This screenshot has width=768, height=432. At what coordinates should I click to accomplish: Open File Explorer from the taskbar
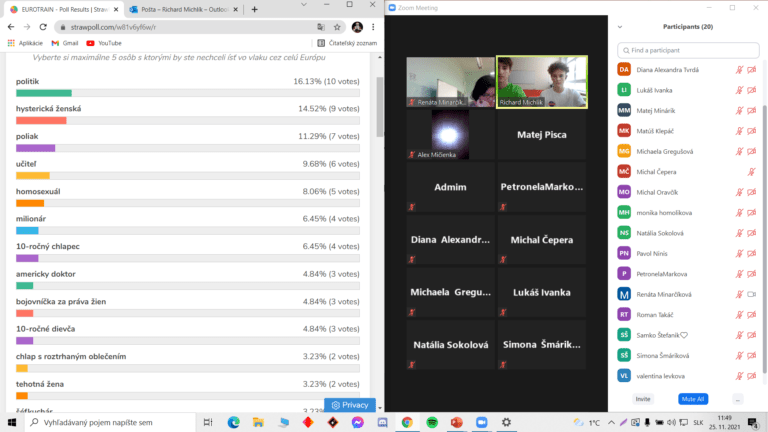point(258,422)
